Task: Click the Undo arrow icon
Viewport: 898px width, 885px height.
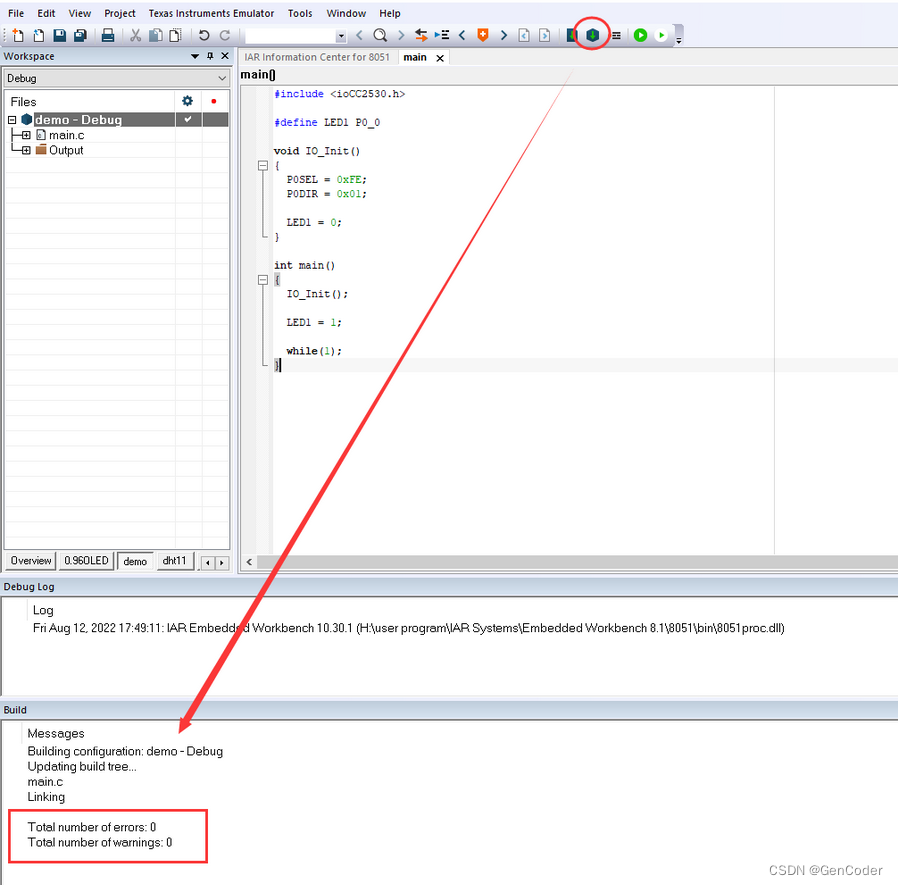Action: click(x=204, y=36)
